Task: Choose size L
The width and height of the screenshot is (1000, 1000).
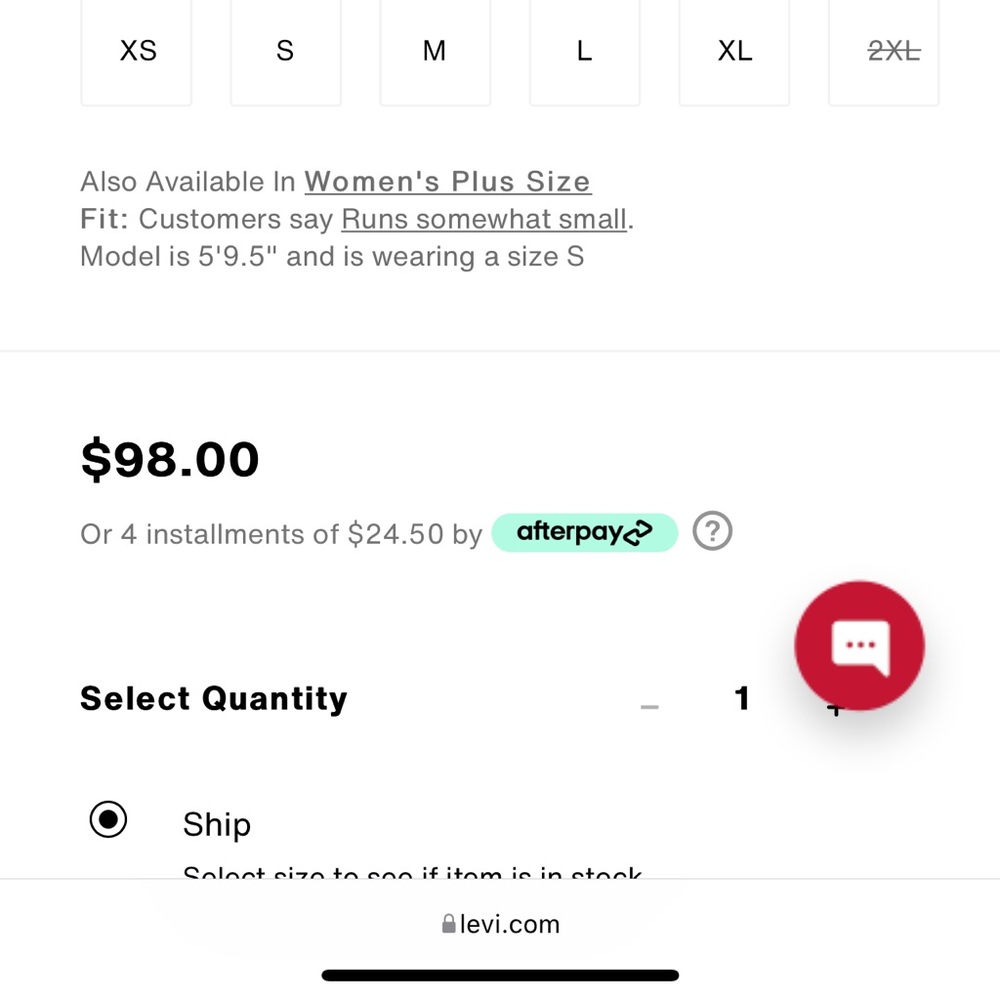Action: pos(584,52)
